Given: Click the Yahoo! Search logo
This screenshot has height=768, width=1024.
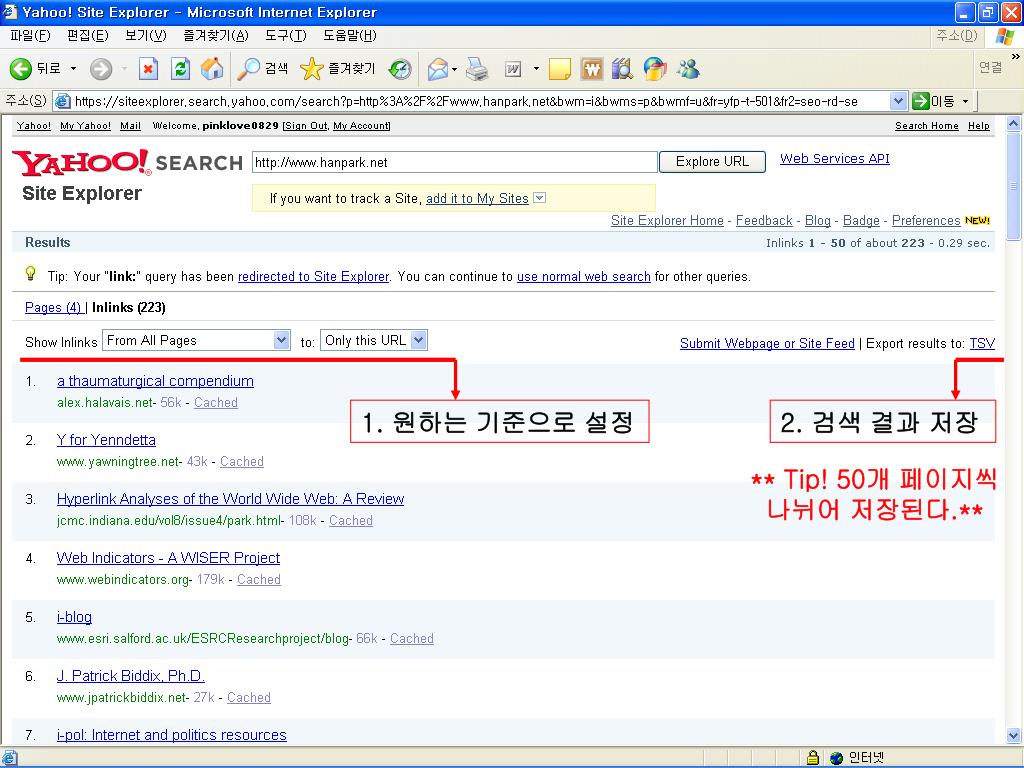Looking at the screenshot, I should click(x=127, y=163).
